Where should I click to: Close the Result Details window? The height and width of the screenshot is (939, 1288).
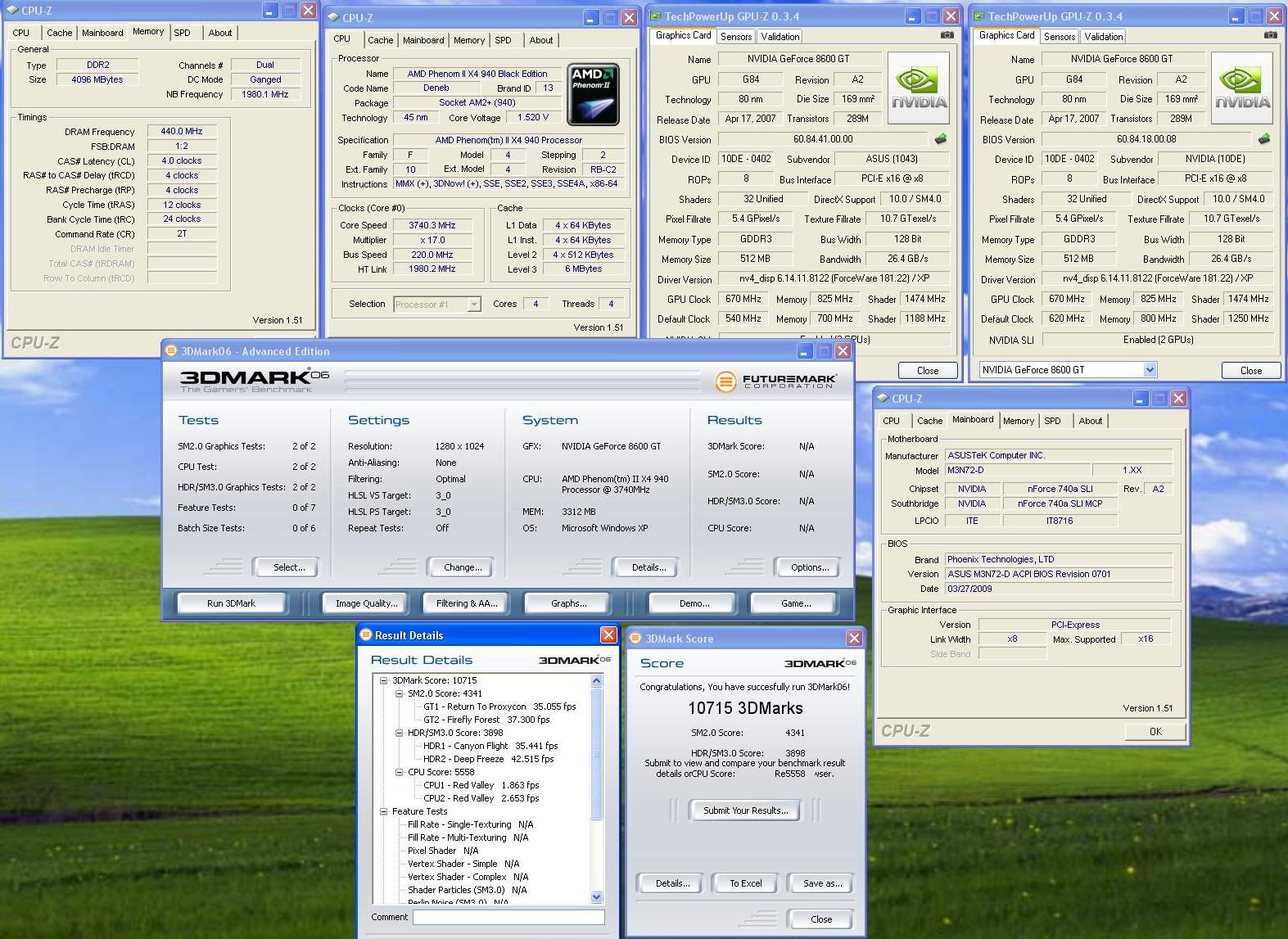(x=608, y=635)
